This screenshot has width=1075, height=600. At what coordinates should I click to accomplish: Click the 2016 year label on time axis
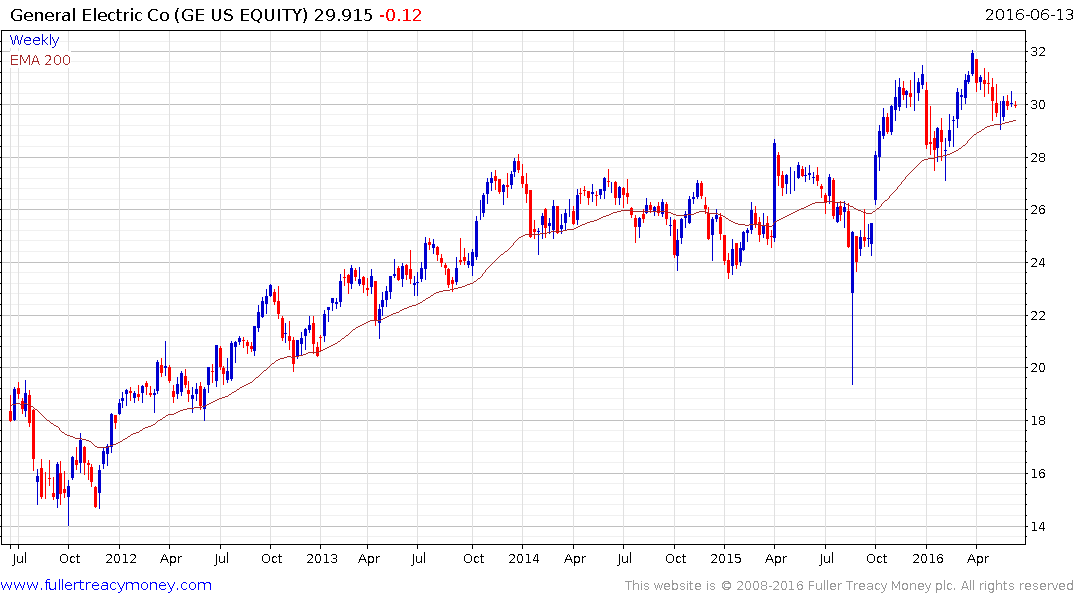pyautogui.click(x=928, y=558)
